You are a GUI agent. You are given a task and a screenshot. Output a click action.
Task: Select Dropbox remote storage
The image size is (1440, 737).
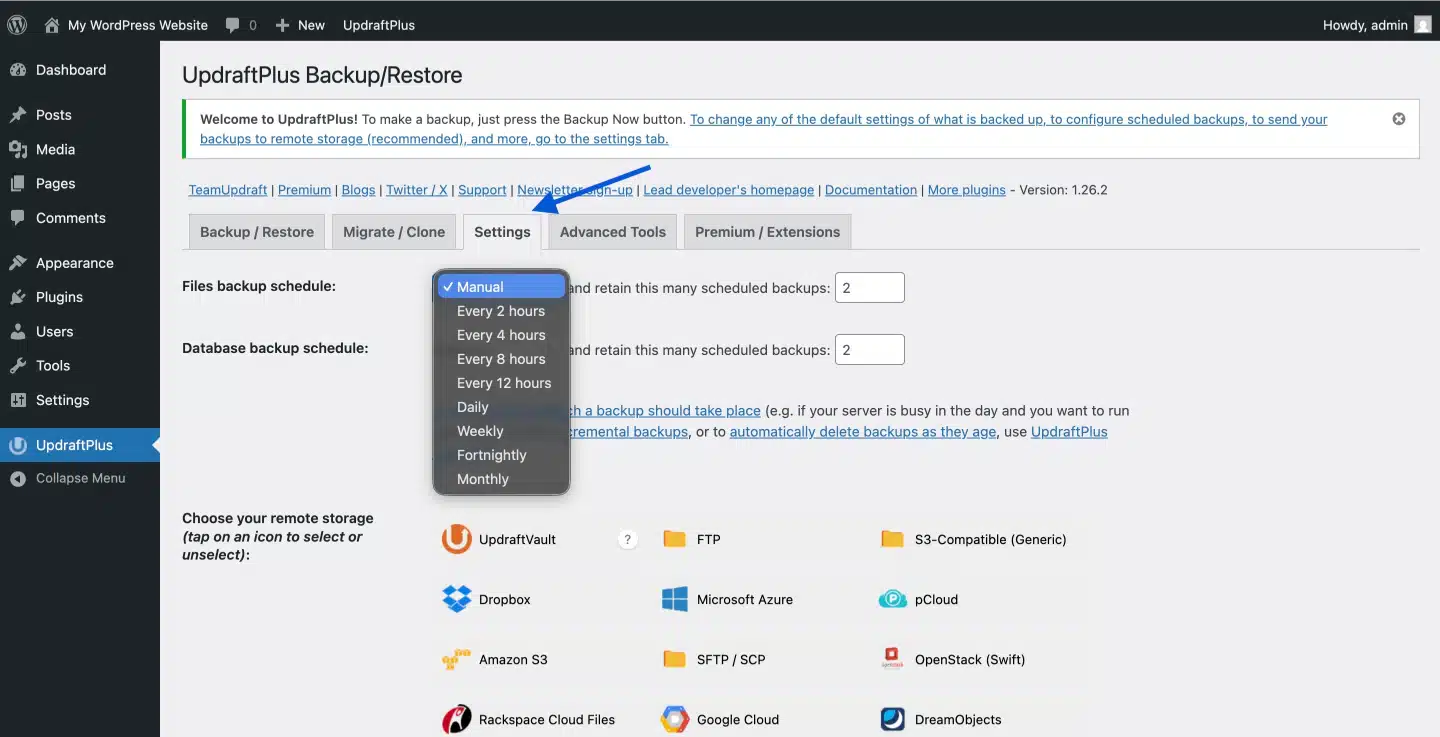tap(487, 599)
